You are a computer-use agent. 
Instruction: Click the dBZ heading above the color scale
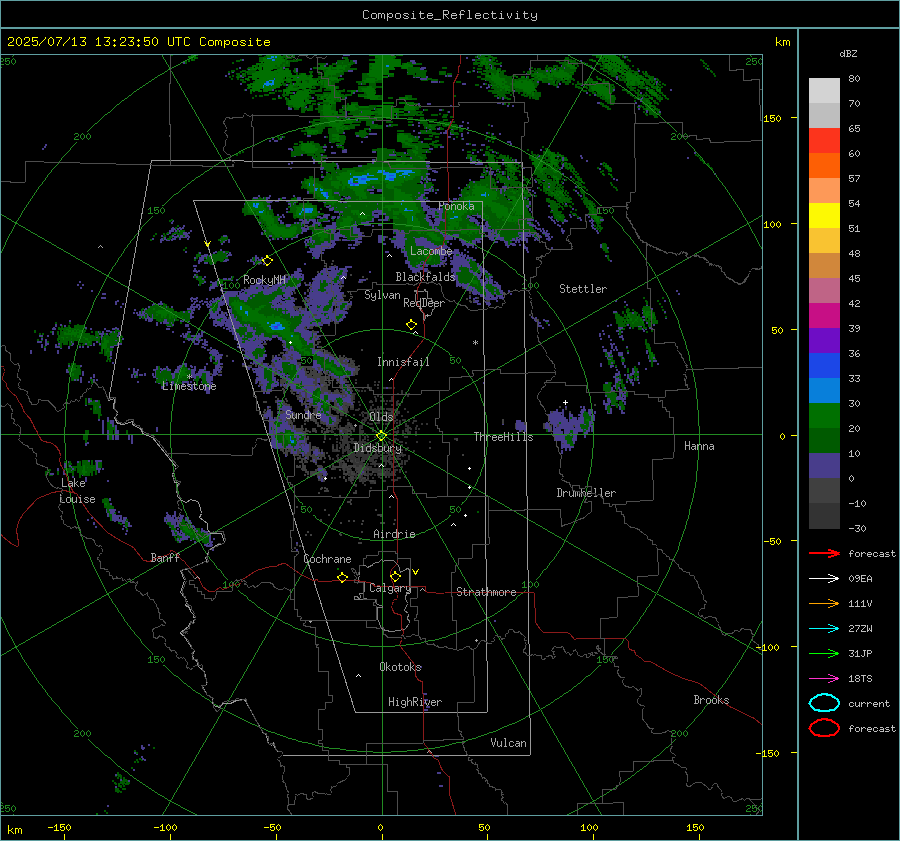848,53
